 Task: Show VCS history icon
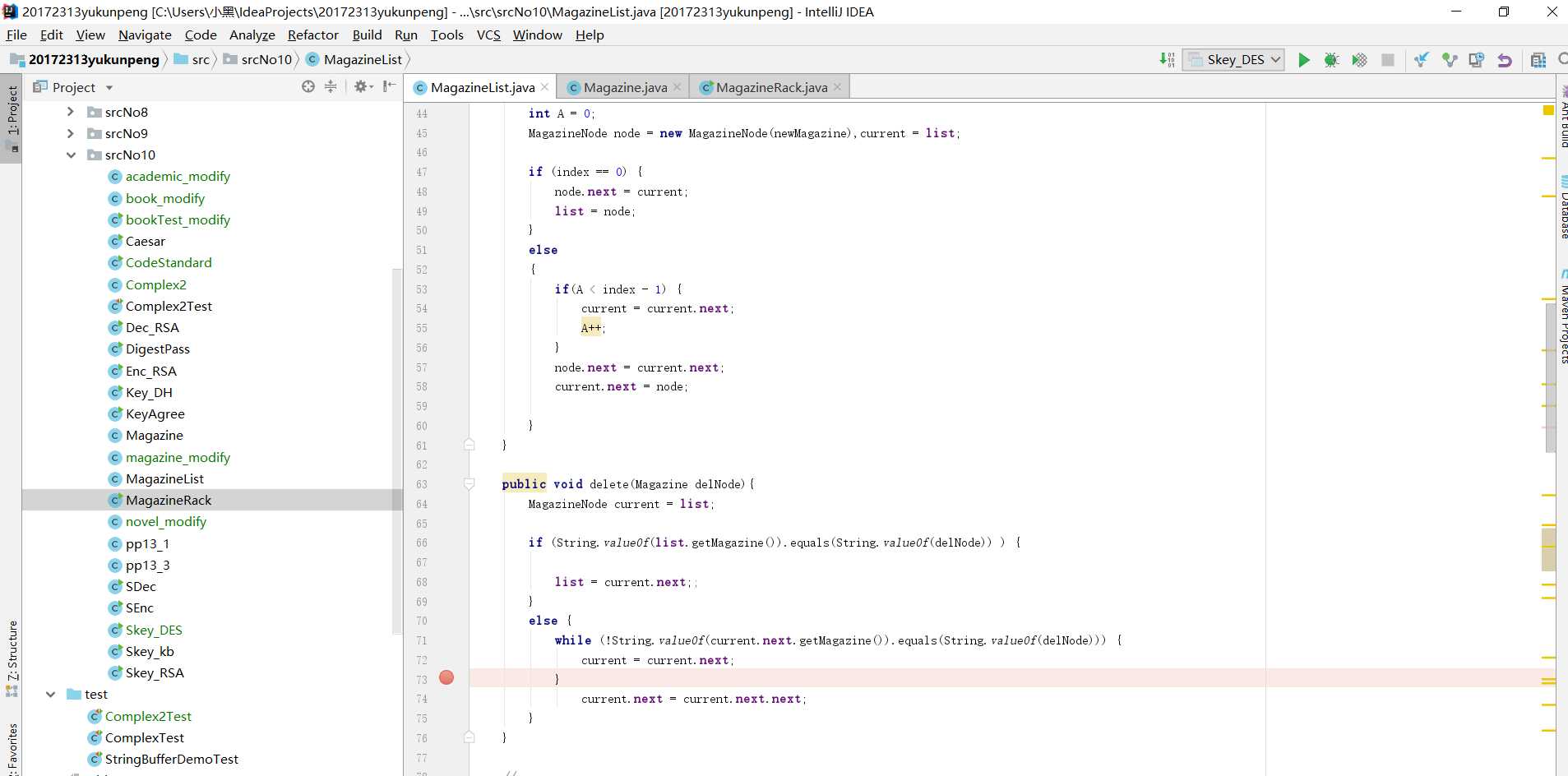tap(1477, 60)
